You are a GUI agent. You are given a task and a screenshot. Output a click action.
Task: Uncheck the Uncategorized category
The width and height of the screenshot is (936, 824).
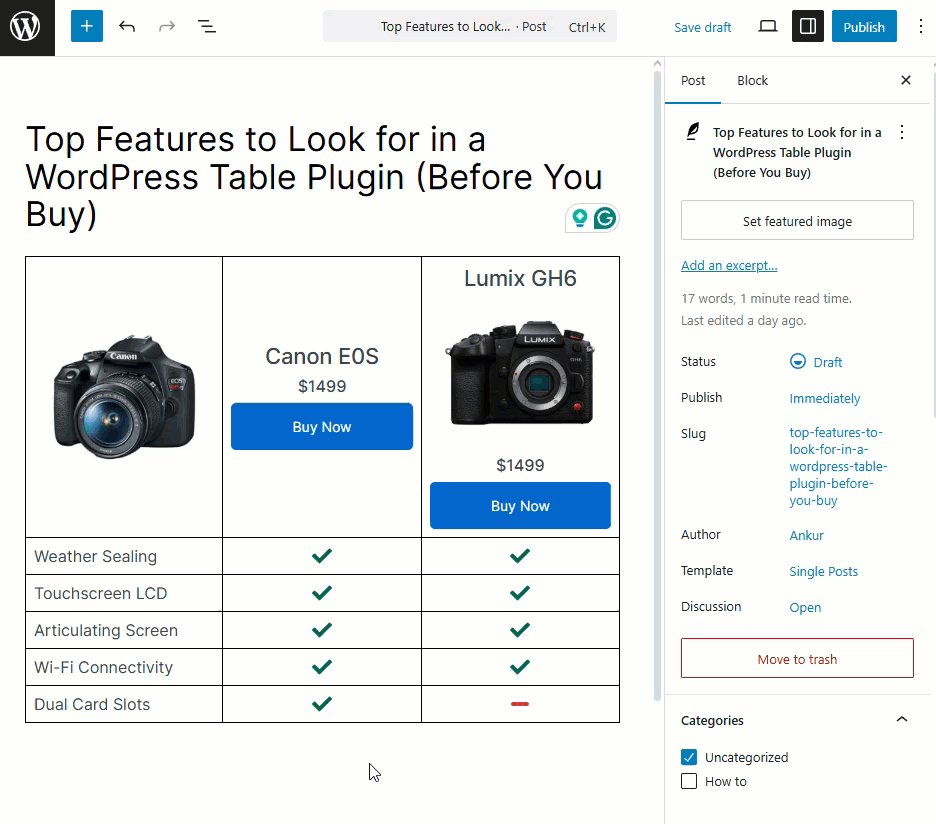[689, 757]
